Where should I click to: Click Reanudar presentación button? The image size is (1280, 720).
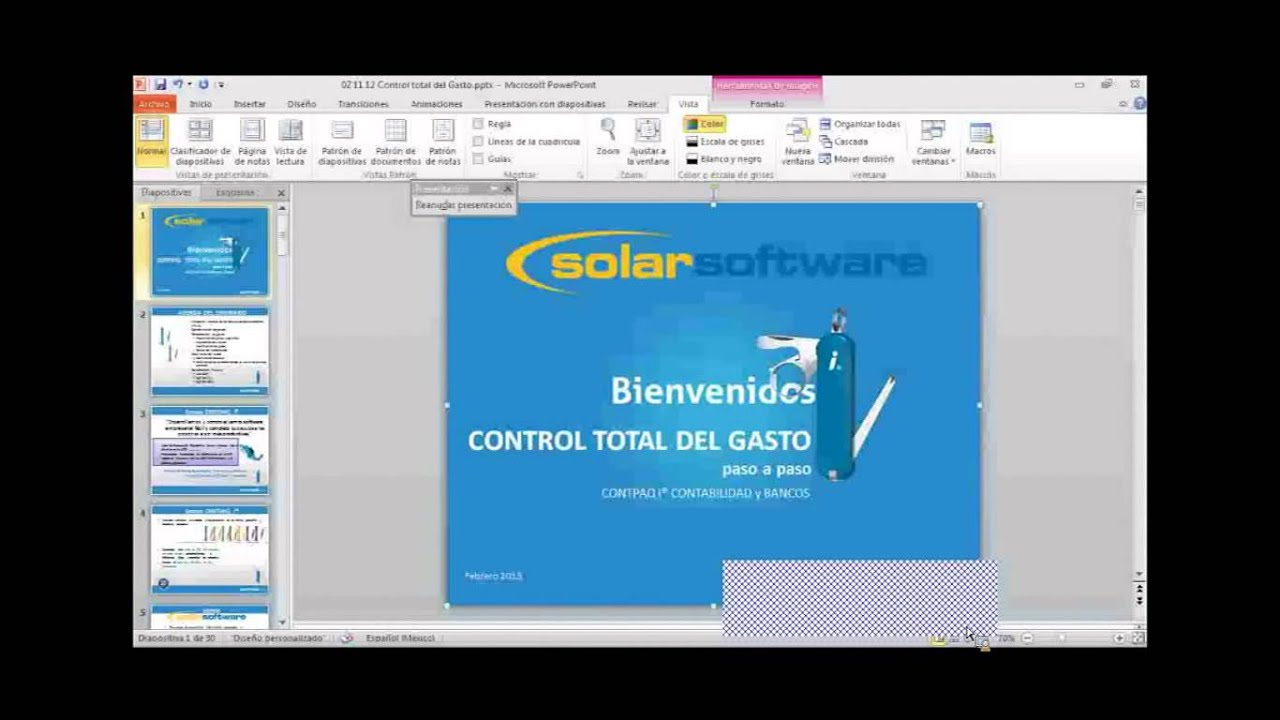click(464, 205)
